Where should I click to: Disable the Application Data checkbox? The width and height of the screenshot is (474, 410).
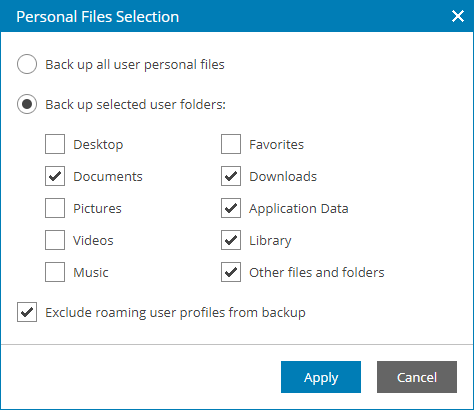pyautogui.click(x=231, y=208)
